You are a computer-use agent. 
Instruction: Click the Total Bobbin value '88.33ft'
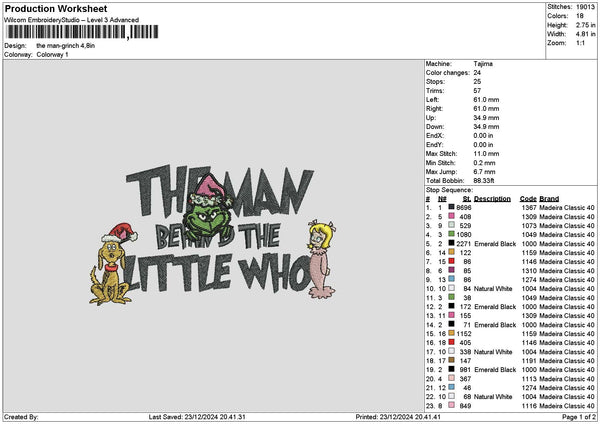click(484, 181)
